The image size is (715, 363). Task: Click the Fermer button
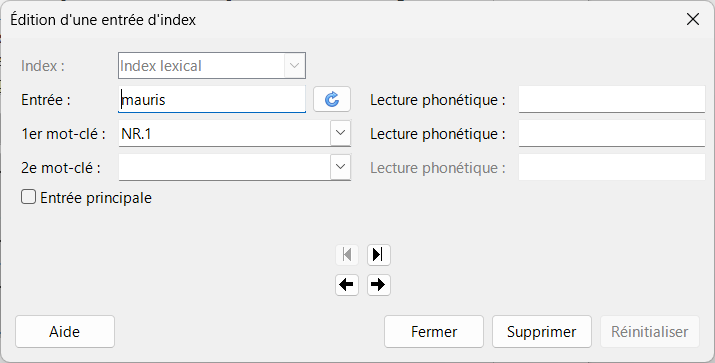434,332
